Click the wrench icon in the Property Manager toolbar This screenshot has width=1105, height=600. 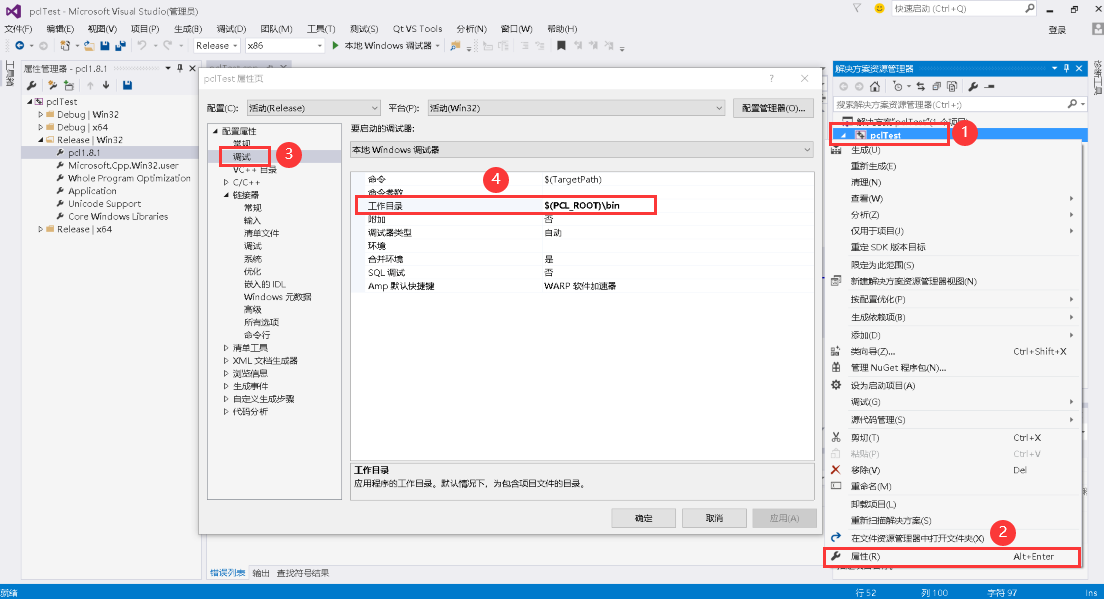tap(32, 85)
